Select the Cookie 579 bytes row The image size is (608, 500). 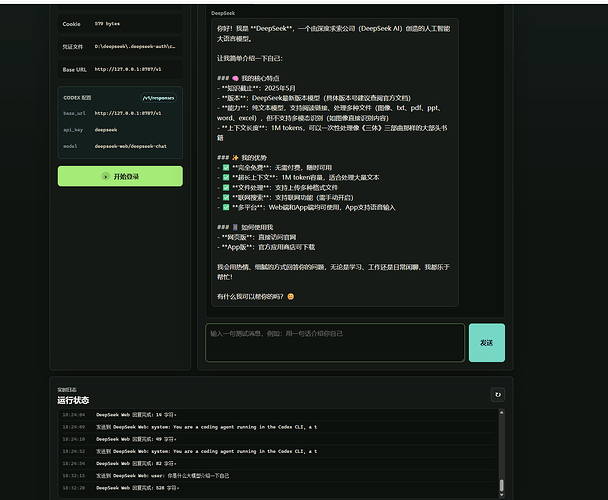(120, 24)
